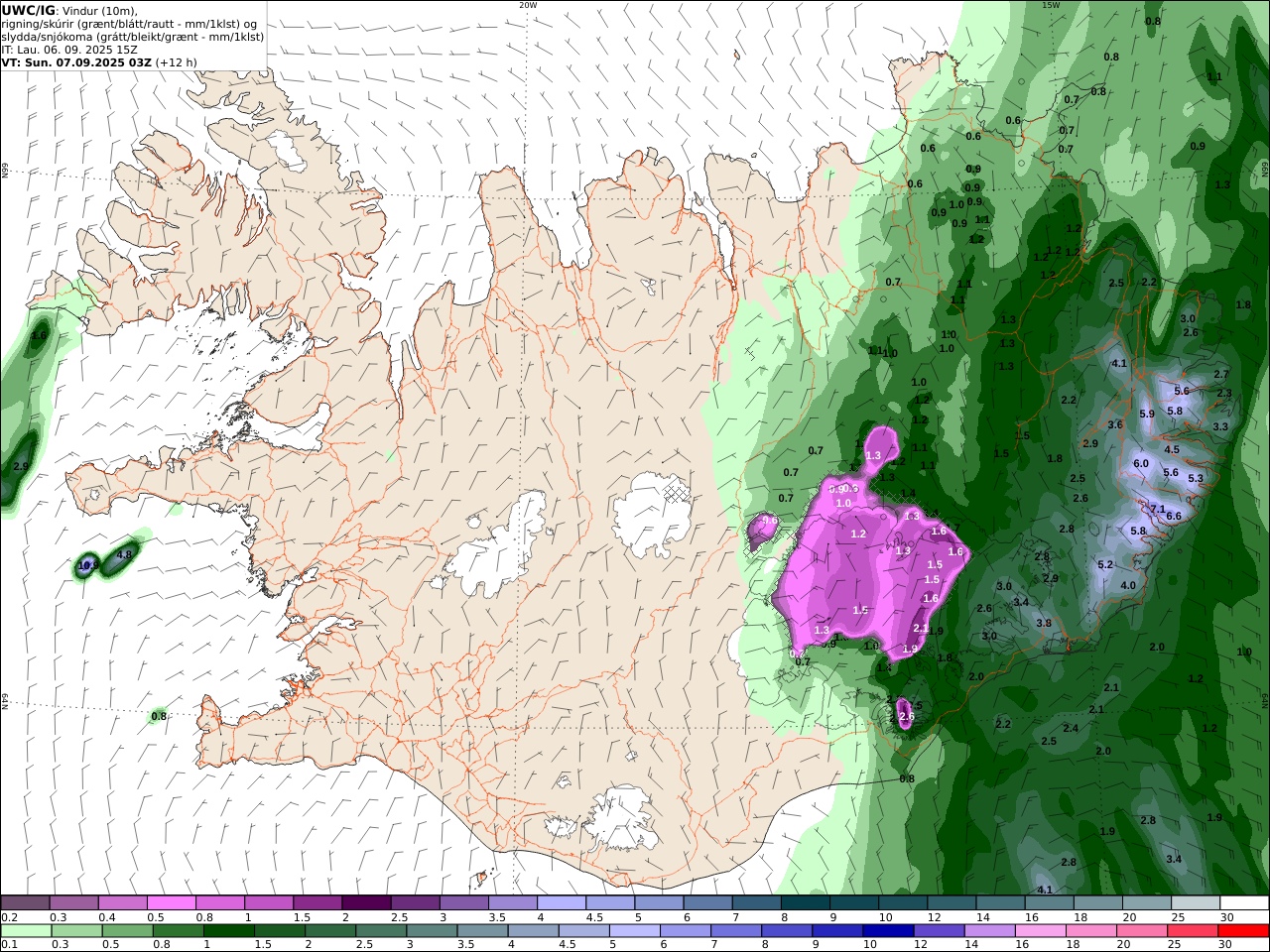
Task: Click the 3.3 value on the east coast
Action: [x=1220, y=426]
